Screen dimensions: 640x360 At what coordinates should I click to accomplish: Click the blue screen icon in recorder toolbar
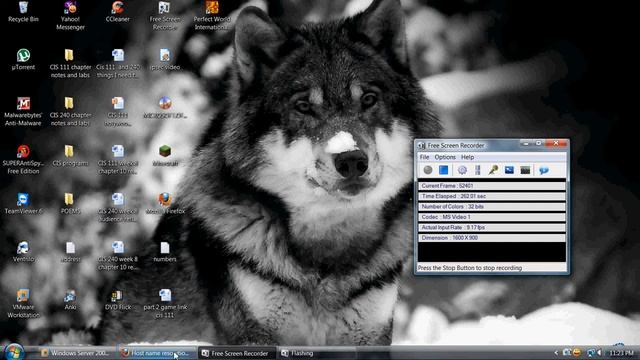[x=509, y=170]
